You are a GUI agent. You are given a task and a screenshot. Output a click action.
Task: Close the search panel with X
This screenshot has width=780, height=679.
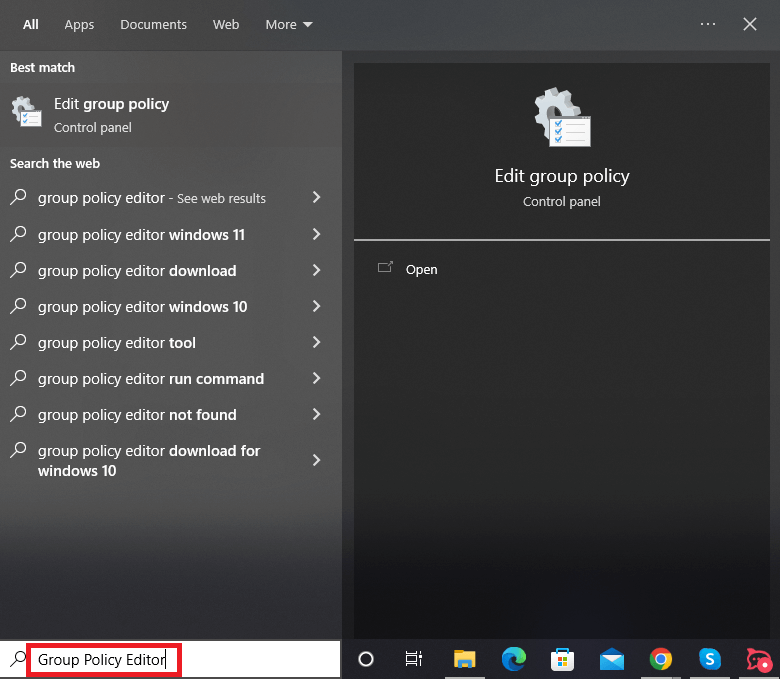750,24
